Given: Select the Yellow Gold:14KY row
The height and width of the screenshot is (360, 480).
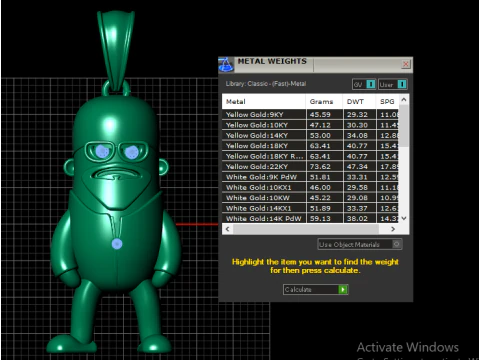Looking at the screenshot, I should (310, 135).
